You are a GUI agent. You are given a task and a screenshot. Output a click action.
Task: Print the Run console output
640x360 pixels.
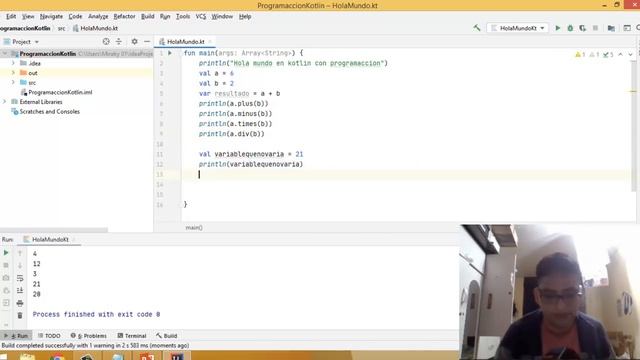(20, 303)
